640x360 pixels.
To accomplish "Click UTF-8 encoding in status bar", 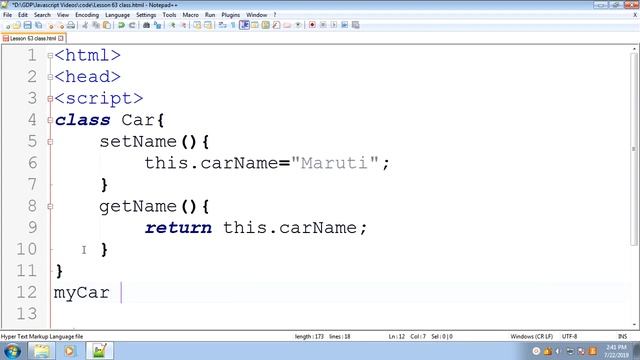I will 569,336.
